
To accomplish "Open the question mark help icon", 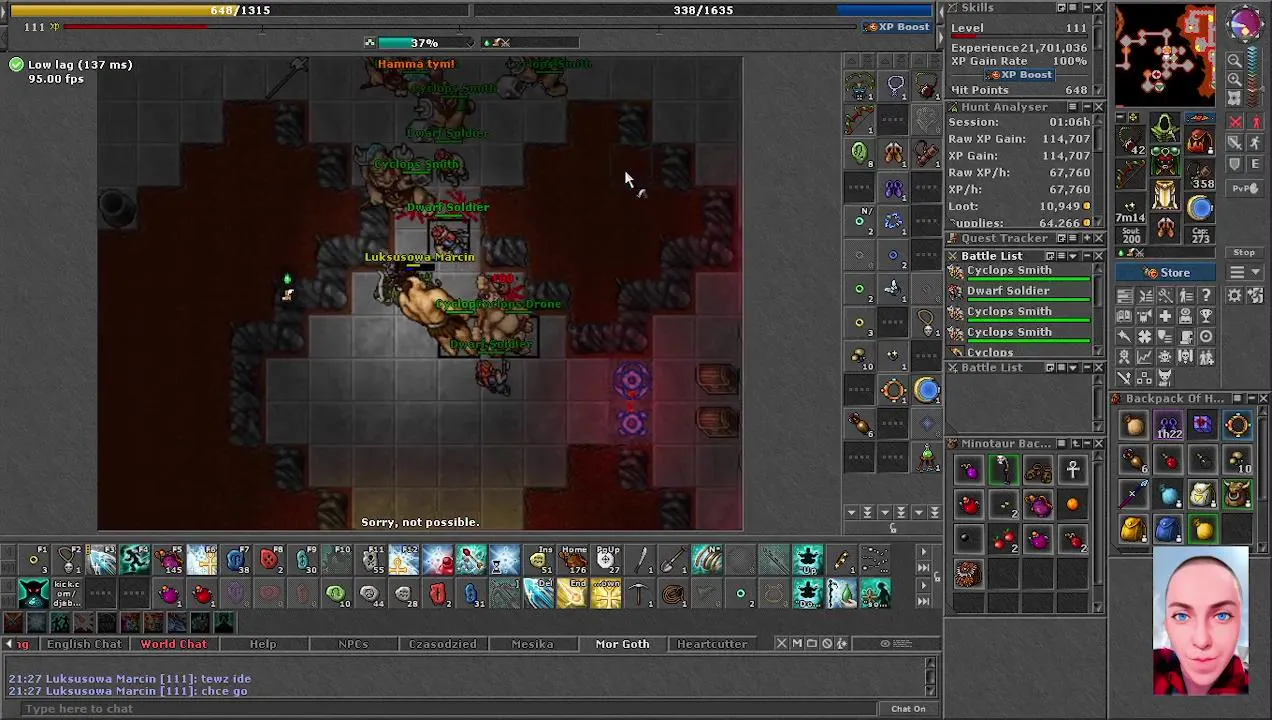I will tap(1207, 295).
